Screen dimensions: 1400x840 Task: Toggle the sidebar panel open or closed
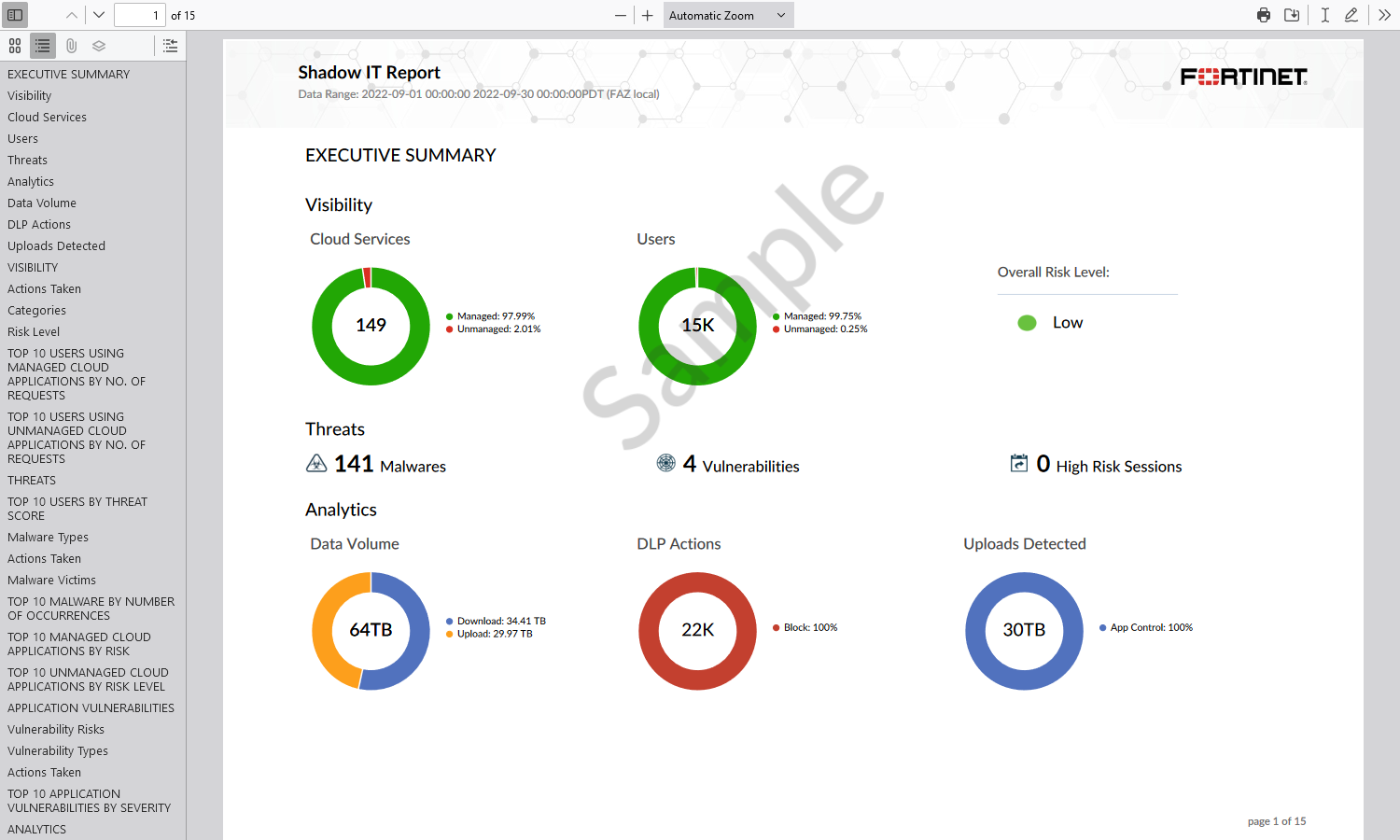(14, 15)
